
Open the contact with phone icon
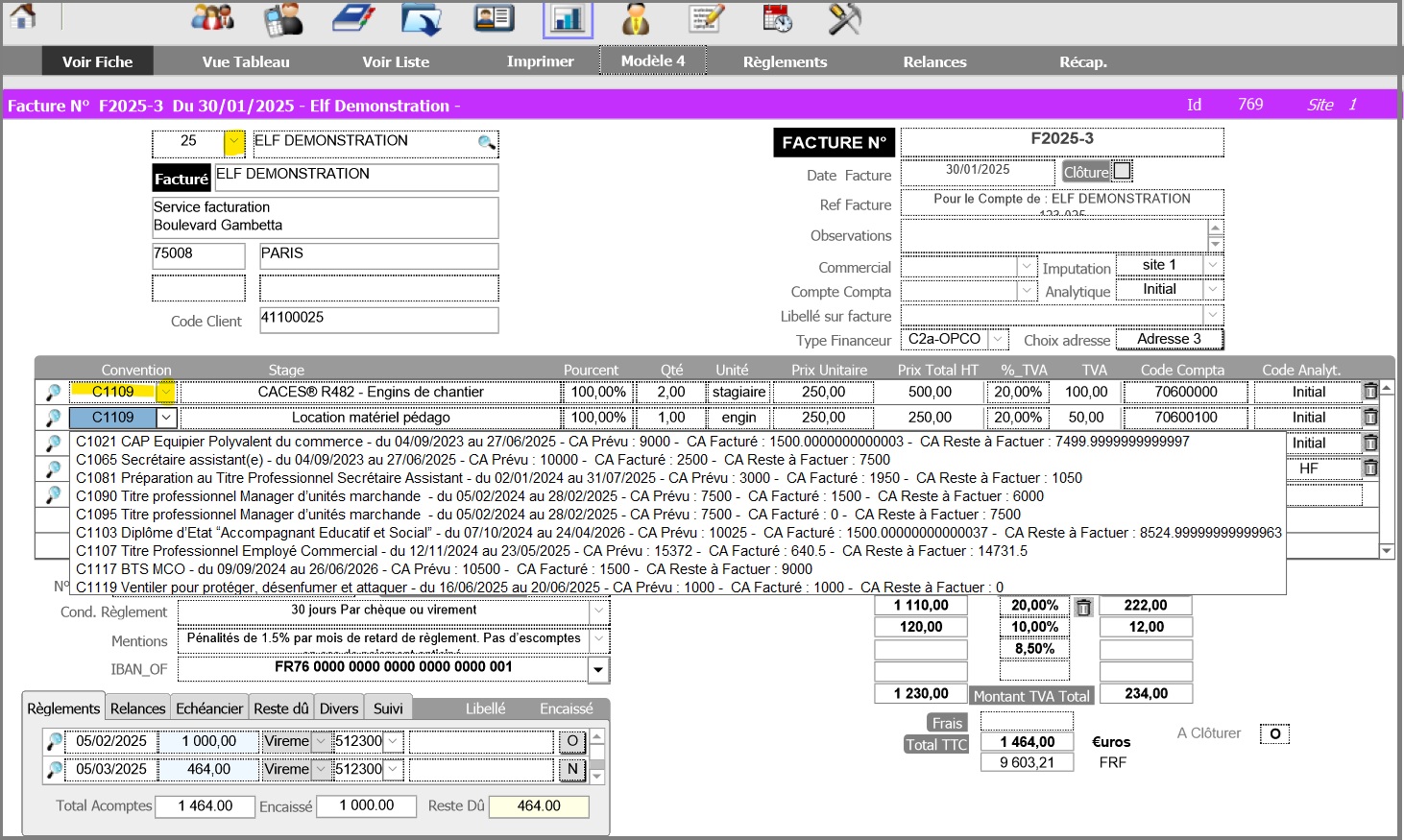click(282, 18)
